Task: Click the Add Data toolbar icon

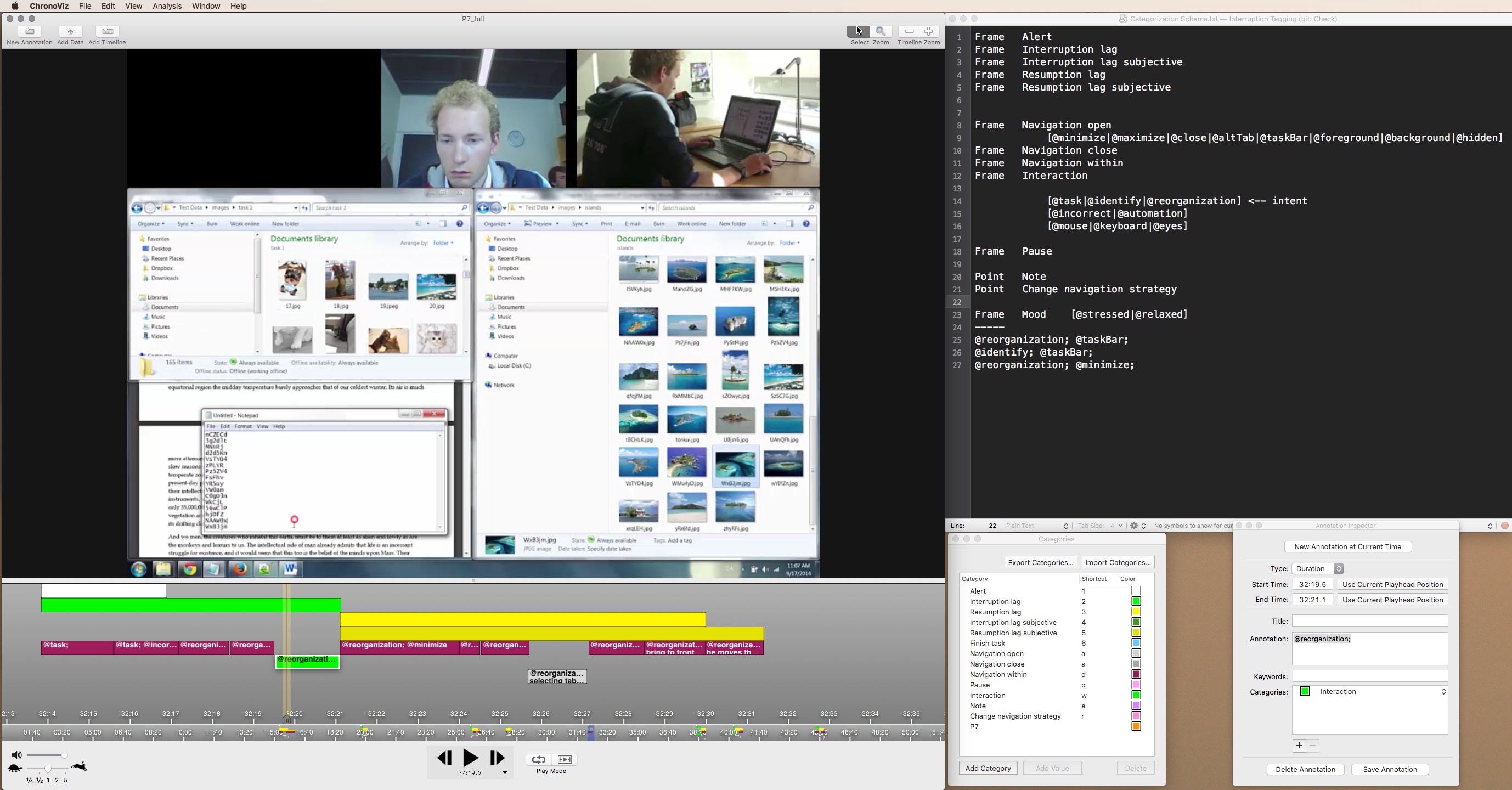Action: click(70, 32)
